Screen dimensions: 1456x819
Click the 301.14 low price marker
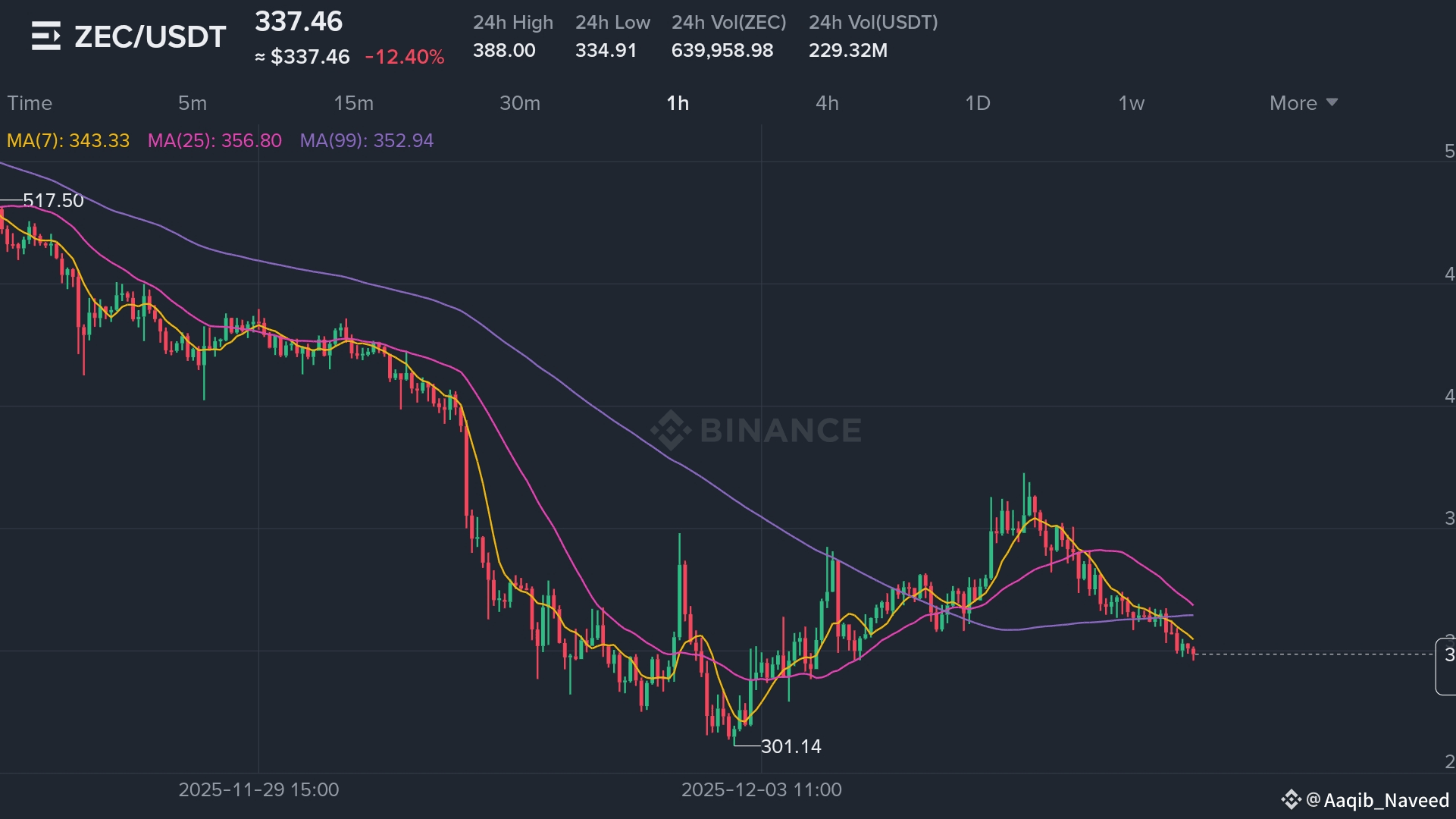click(791, 746)
